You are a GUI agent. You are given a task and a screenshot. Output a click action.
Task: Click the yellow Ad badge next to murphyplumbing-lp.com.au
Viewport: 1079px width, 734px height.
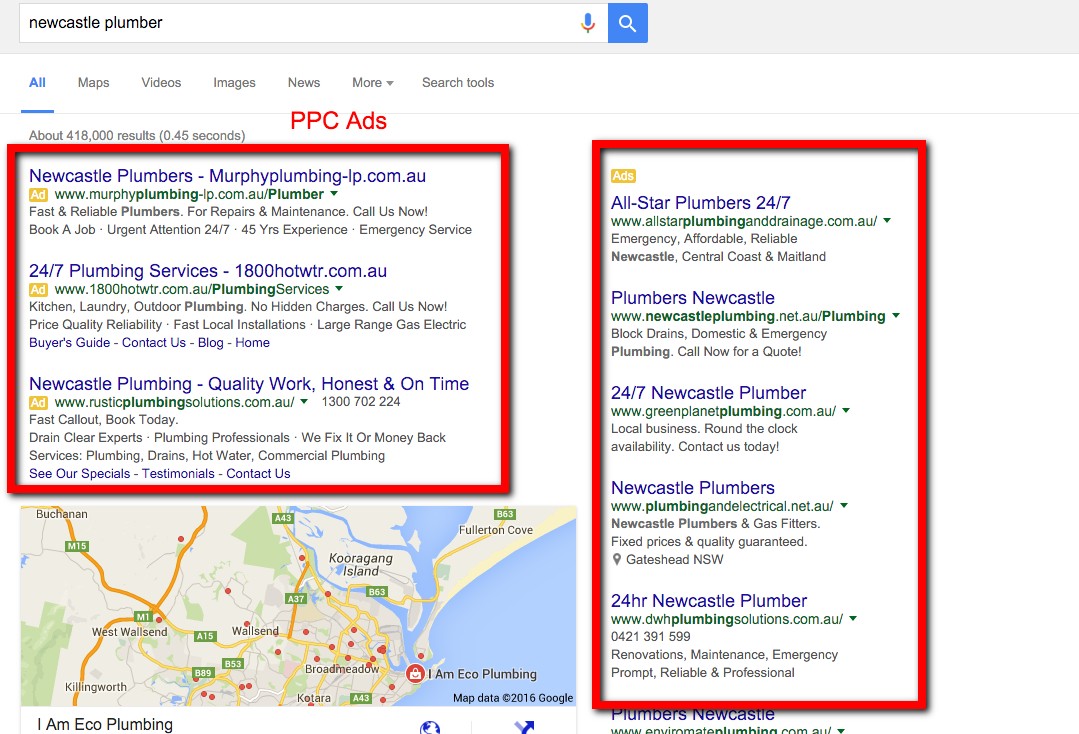(x=37, y=195)
